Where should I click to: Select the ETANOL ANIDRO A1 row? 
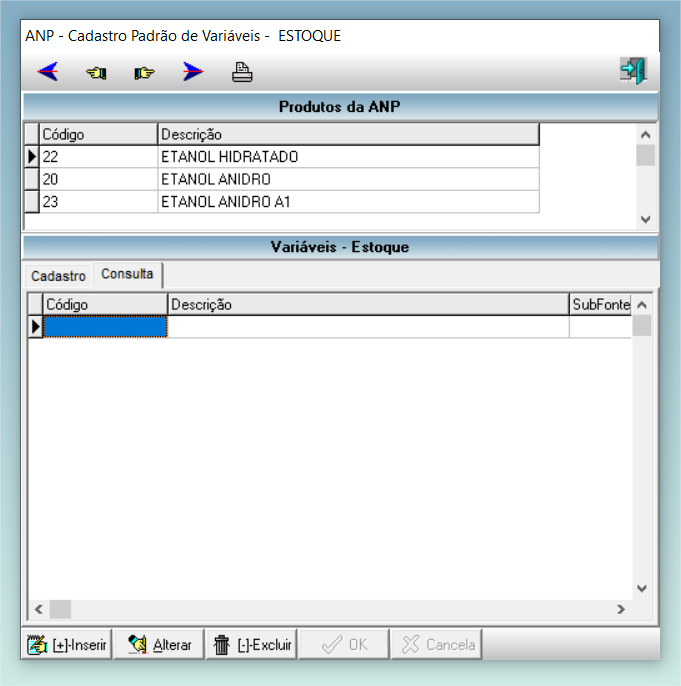point(282,202)
